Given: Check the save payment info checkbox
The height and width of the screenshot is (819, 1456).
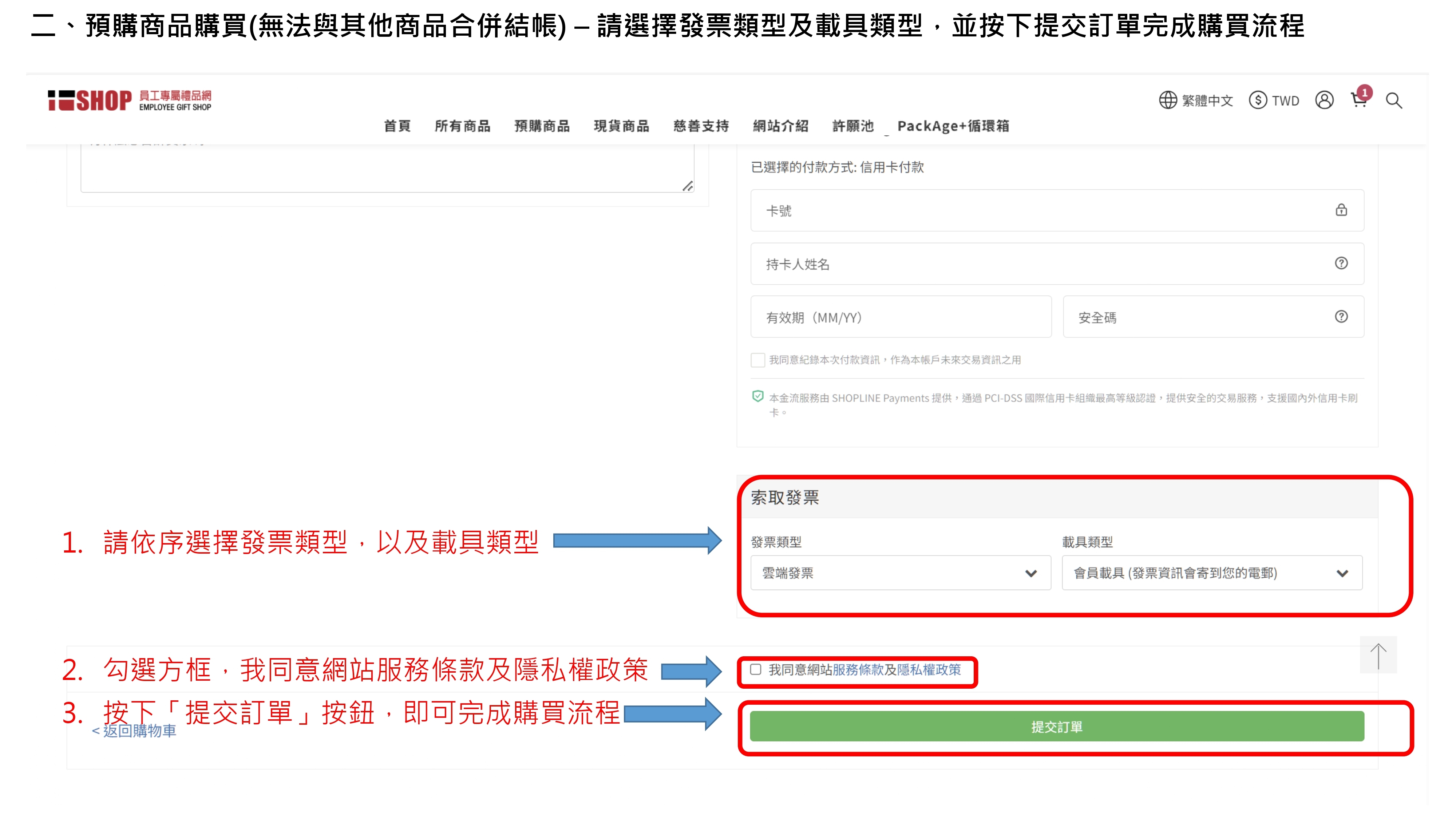Looking at the screenshot, I should pos(758,360).
